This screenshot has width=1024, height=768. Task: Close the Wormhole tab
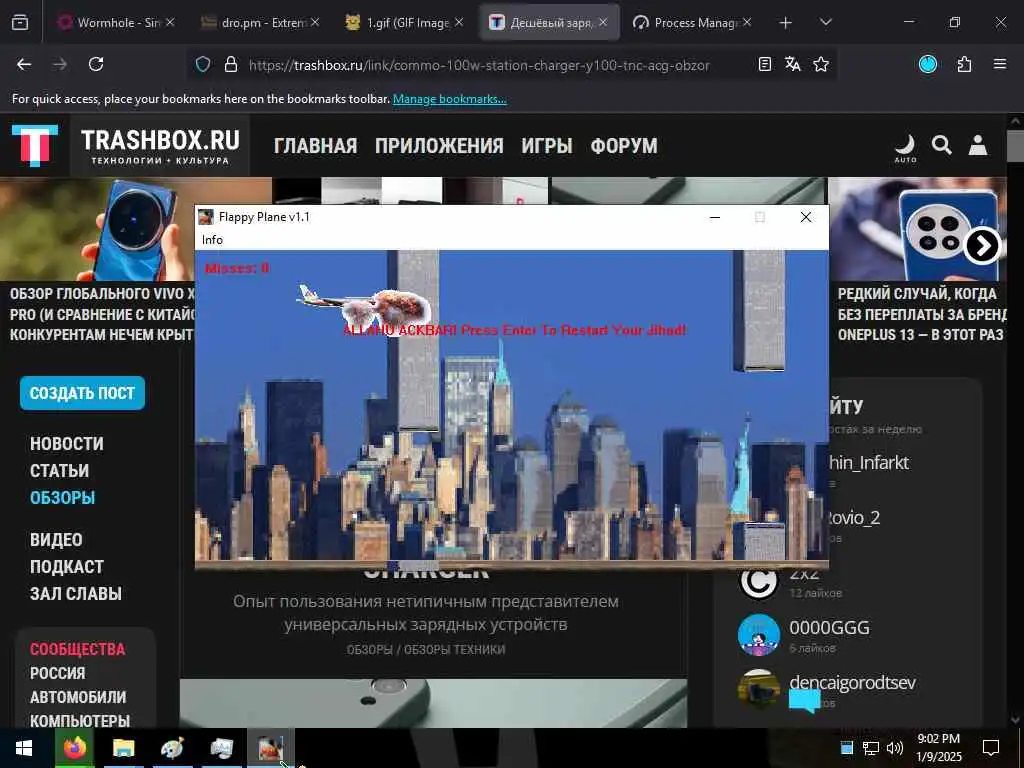[170, 22]
